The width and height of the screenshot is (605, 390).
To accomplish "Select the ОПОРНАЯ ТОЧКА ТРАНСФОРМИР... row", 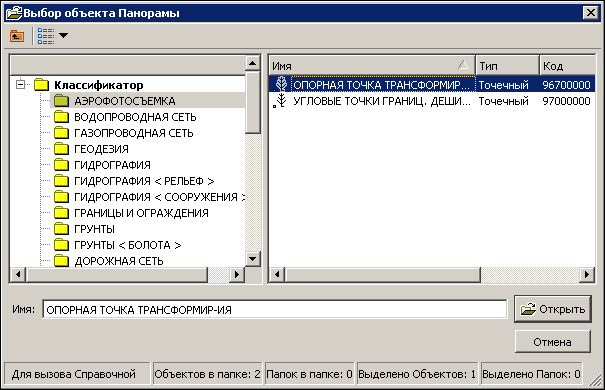I will pos(432,84).
